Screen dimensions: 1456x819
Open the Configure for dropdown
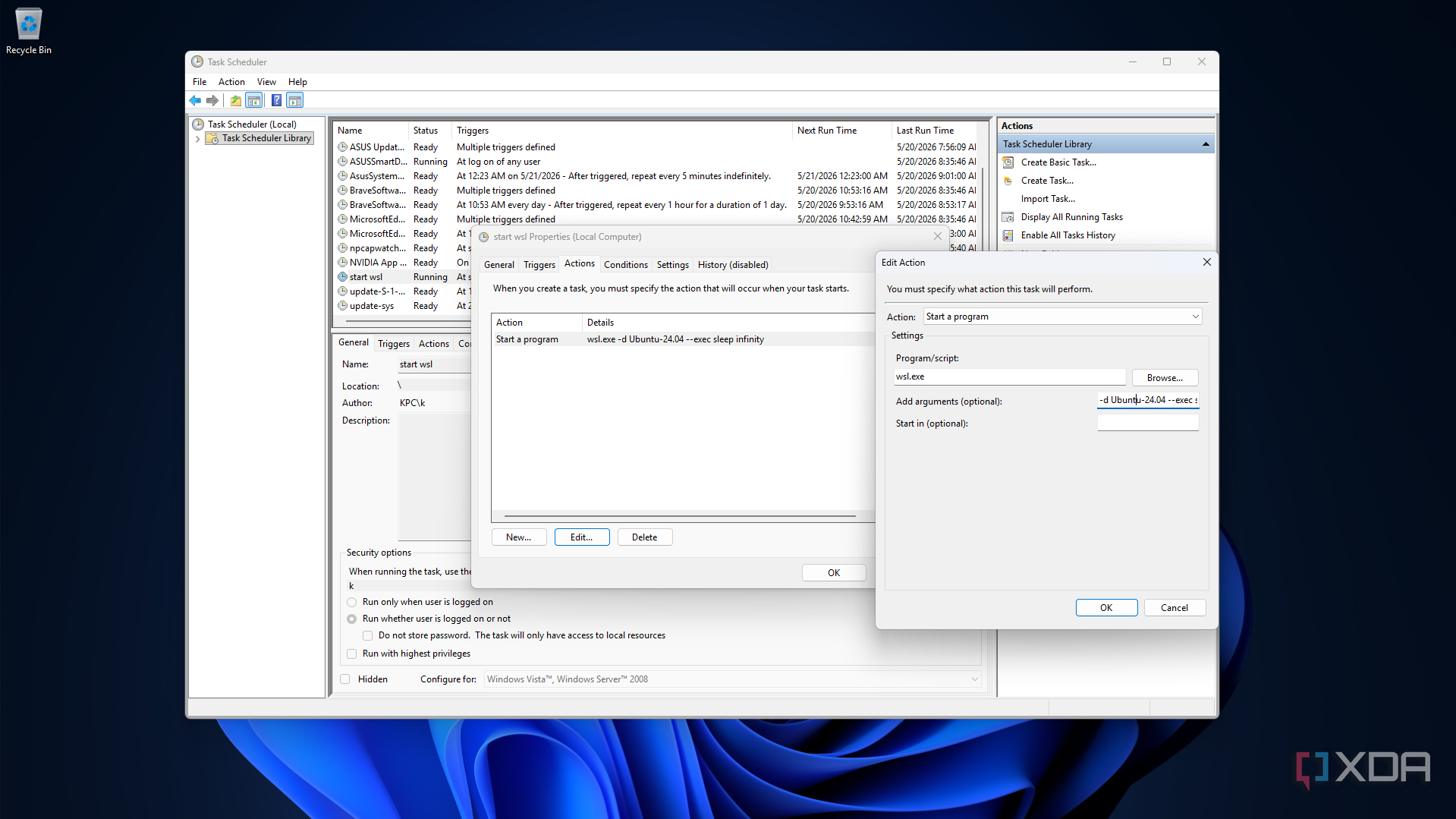coord(732,679)
